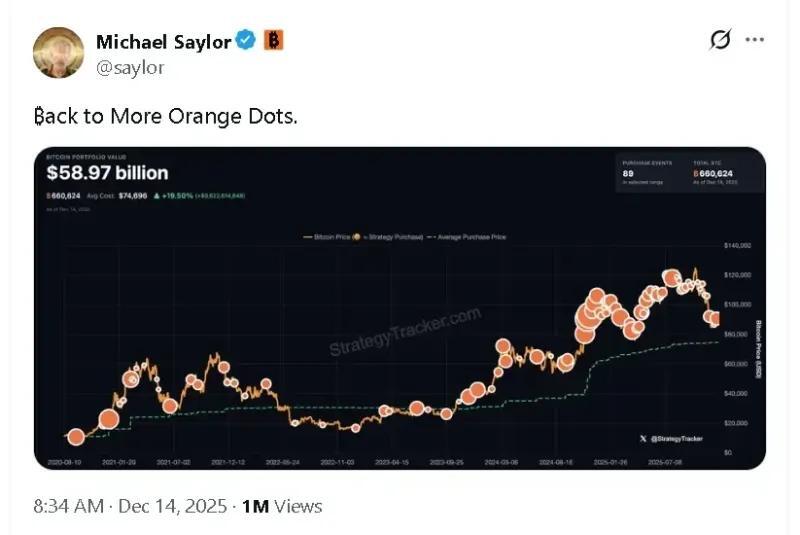The image size is (800, 535).
Task: Click the blue verified checkmark badge
Action: pos(246,41)
